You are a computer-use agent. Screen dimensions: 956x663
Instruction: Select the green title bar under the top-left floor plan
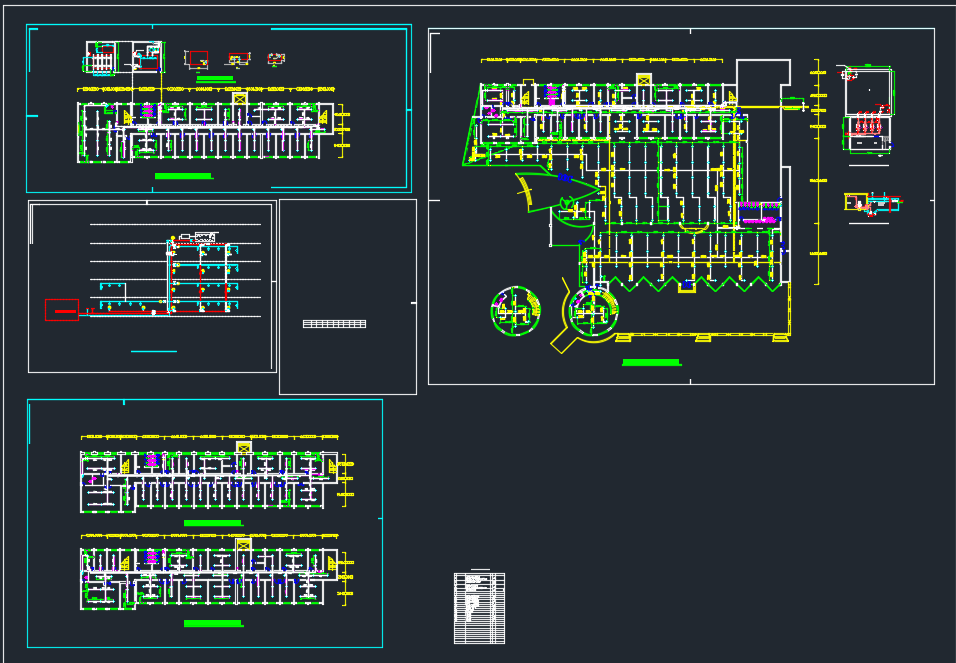tap(184, 176)
